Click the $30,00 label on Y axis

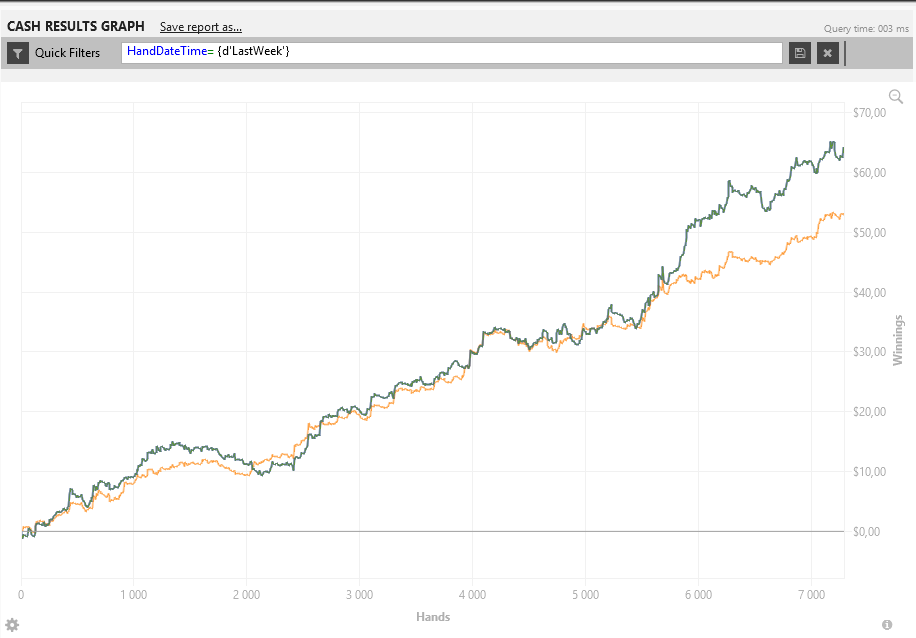[867, 352]
